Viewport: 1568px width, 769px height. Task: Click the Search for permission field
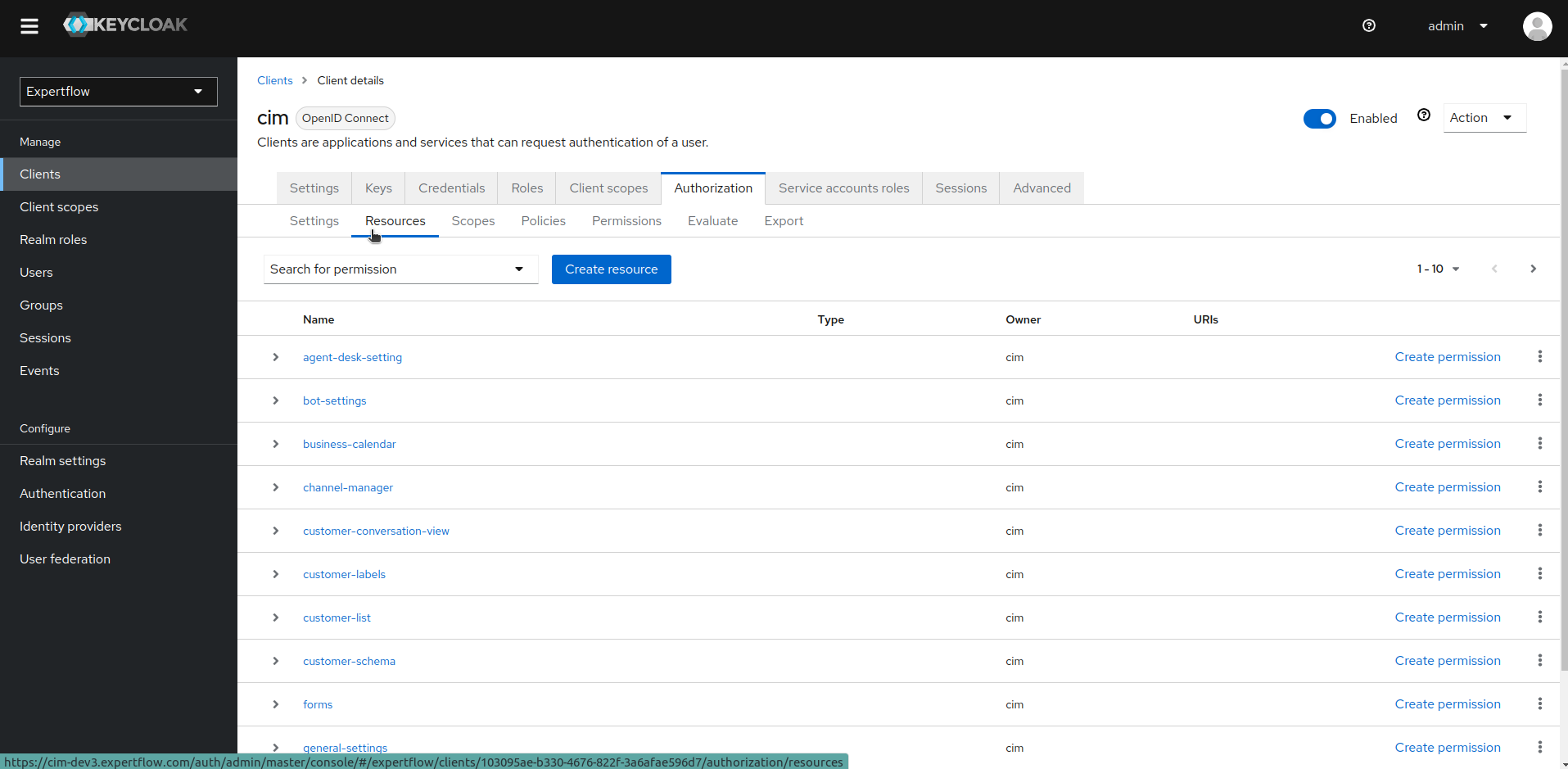tap(385, 269)
